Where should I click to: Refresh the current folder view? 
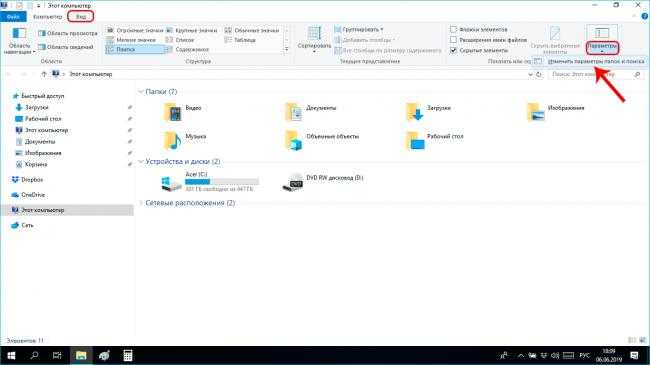[x=539, y=74]
